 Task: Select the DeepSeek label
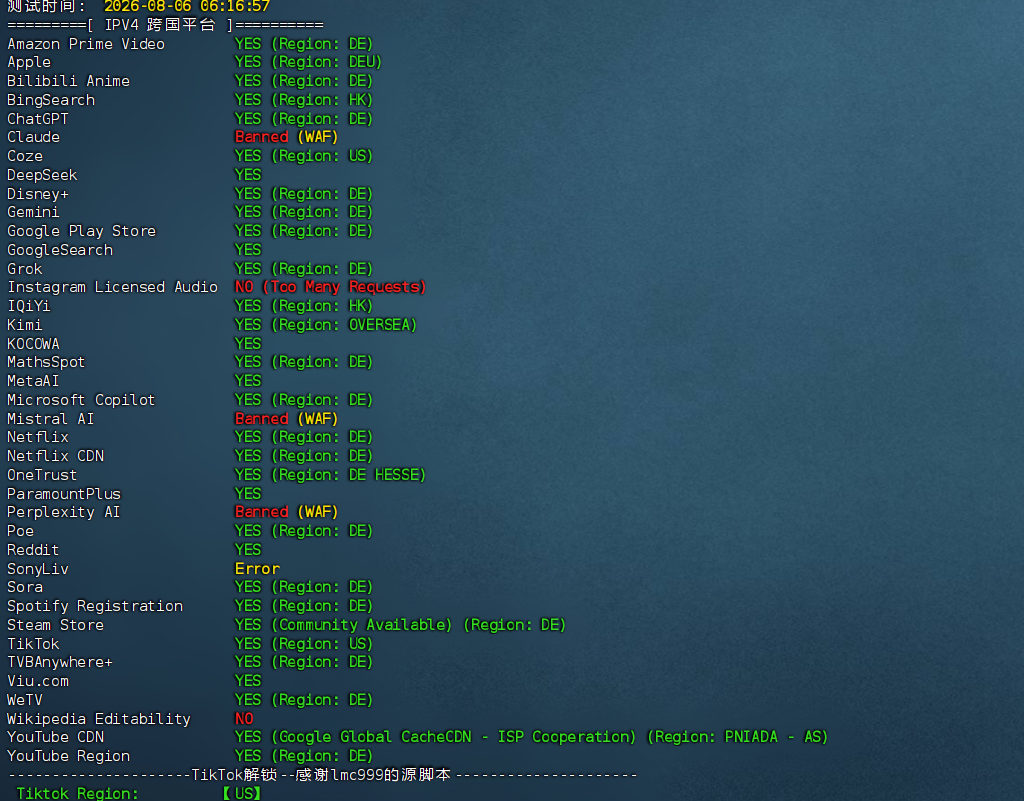pos(42,175)
